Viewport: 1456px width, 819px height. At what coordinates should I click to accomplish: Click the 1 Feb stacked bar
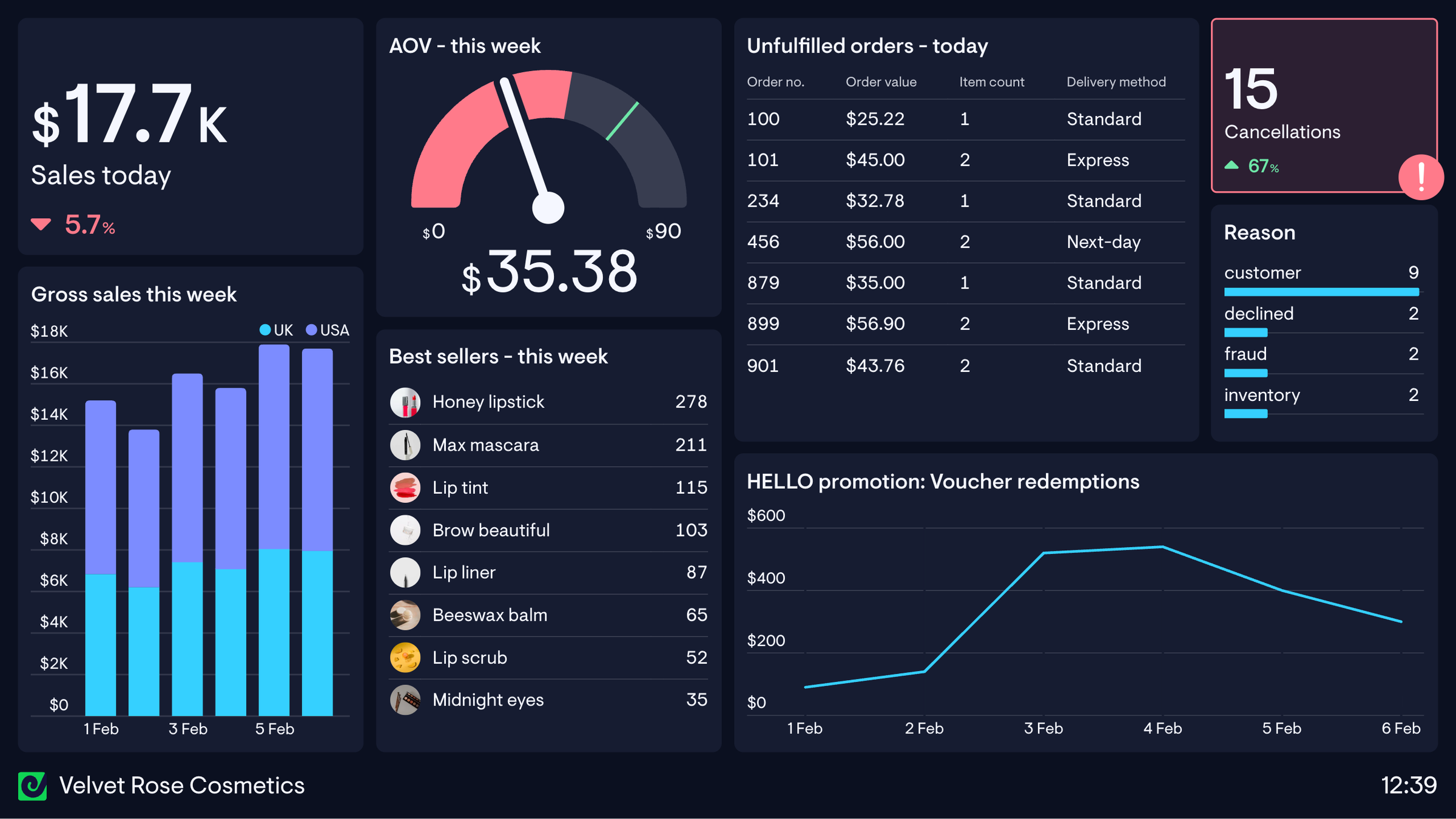pos(101,558)
